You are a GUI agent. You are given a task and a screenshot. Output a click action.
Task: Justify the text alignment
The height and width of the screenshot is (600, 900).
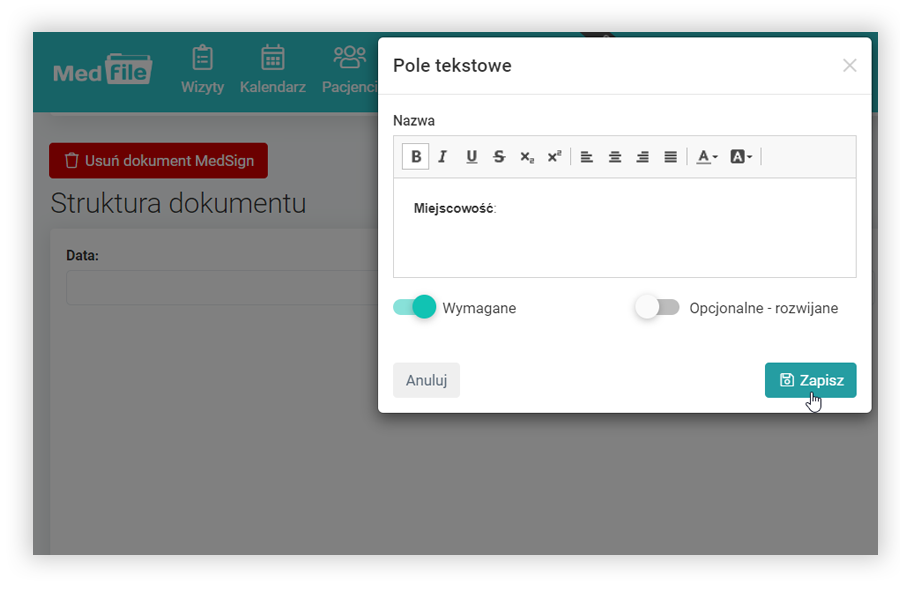(671, 157)
